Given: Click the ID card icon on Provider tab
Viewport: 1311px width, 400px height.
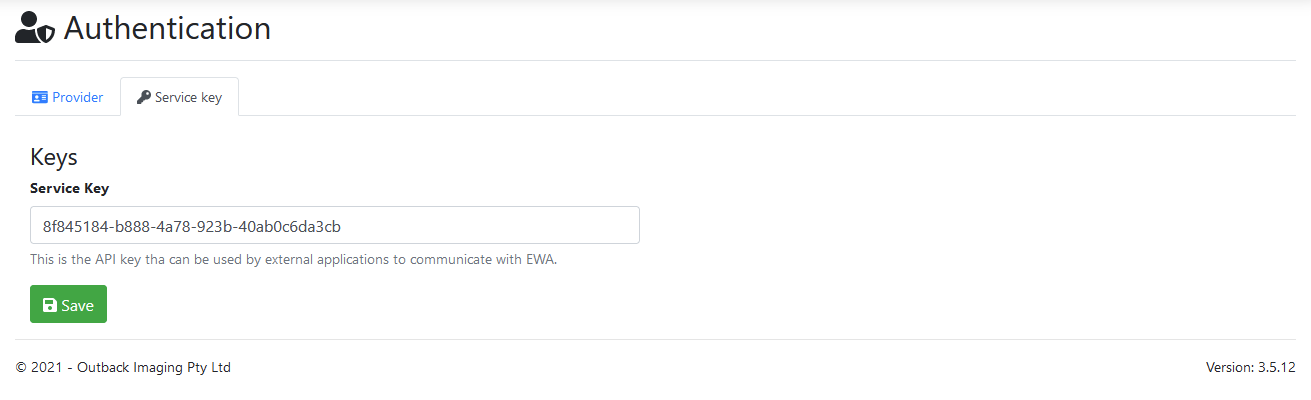Looking at the screenshot, I should [x=40, y=97].
